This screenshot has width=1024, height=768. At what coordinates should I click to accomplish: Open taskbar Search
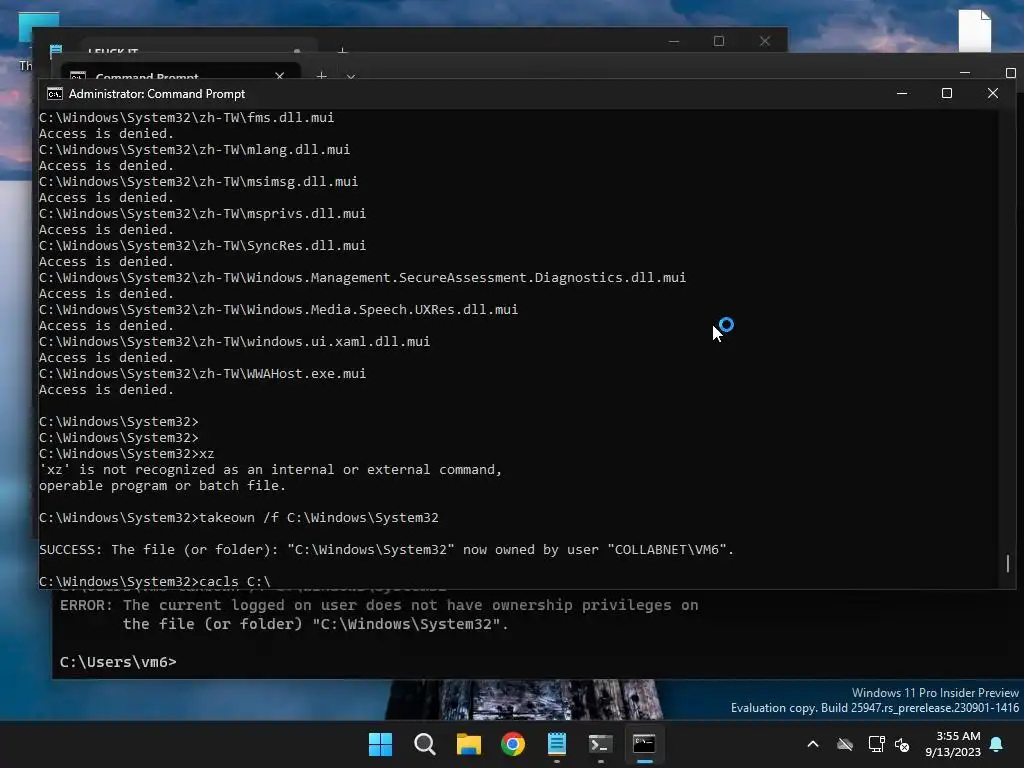(x=424, y=744)
